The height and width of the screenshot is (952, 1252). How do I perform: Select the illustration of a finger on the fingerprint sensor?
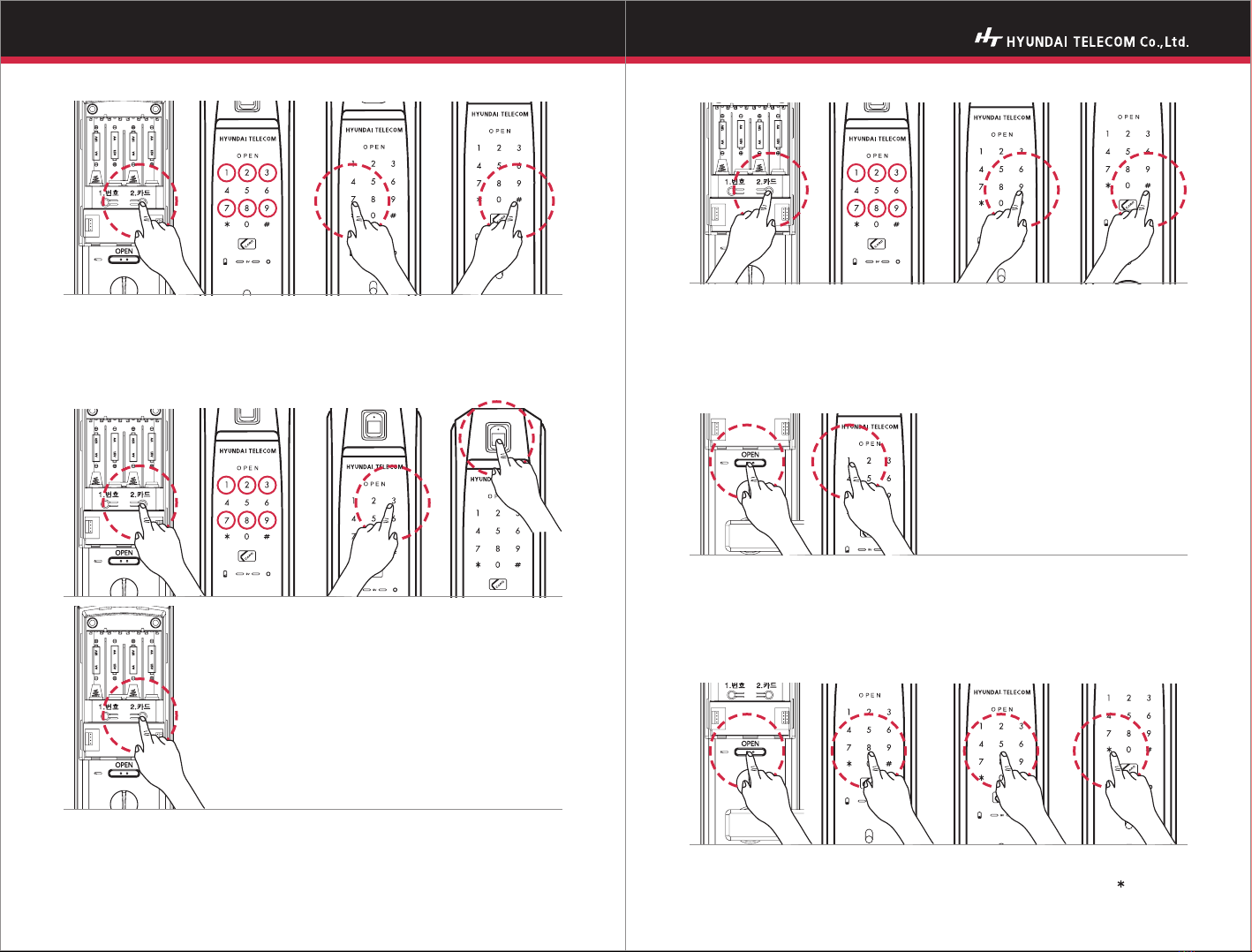coord(507,498)
